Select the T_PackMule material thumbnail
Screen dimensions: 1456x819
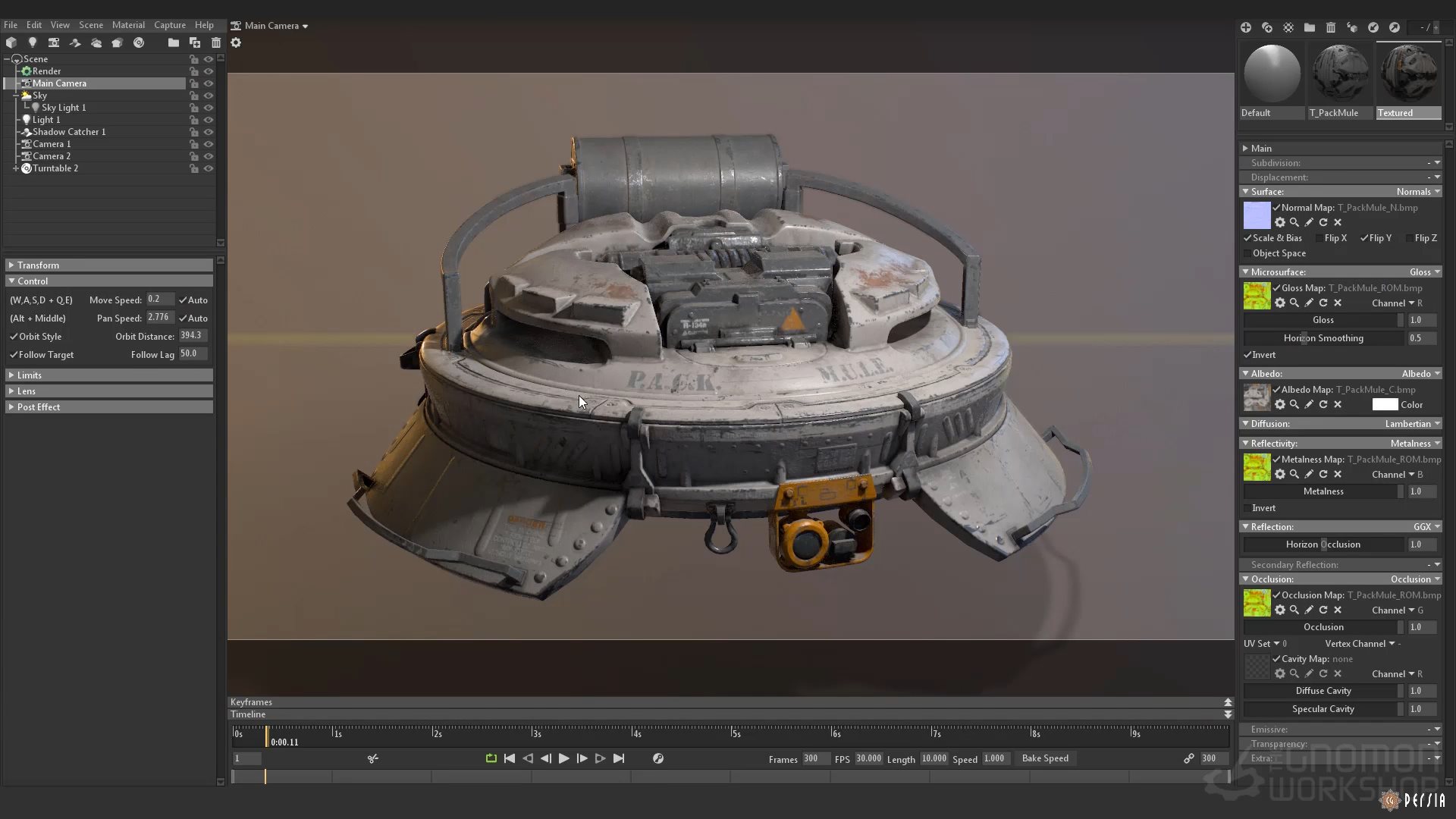[1341, 74]
